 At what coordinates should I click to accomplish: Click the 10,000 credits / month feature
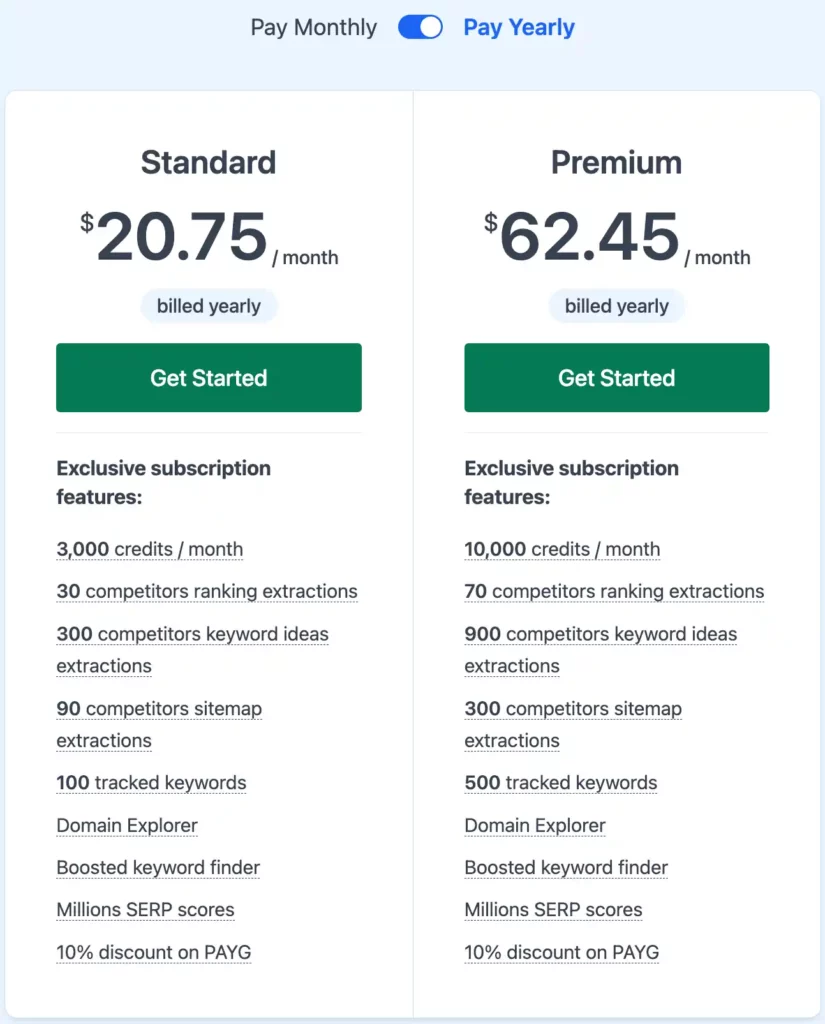click(x=562, y=549)
